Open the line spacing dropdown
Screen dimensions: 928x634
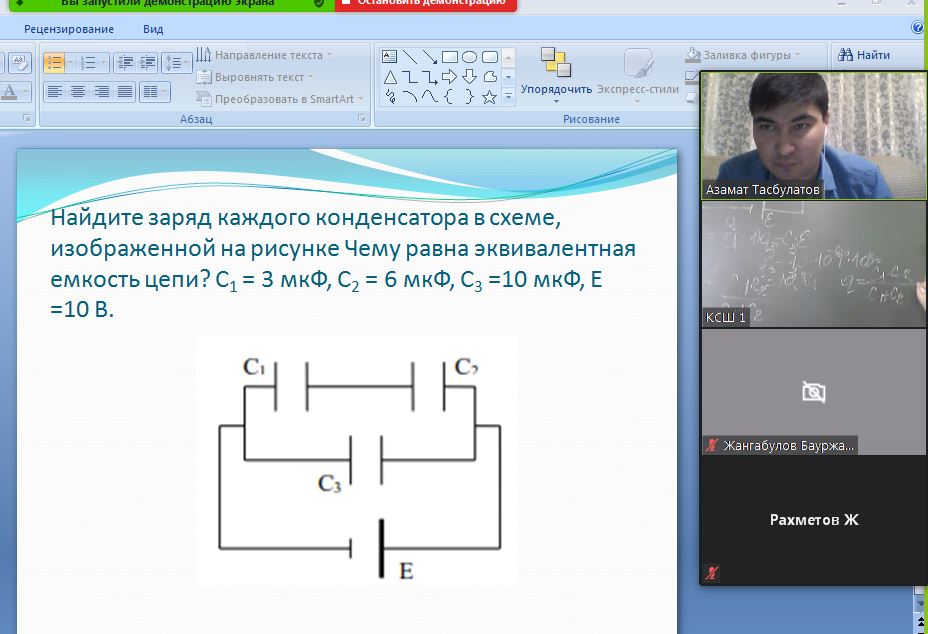coord(176,62)
